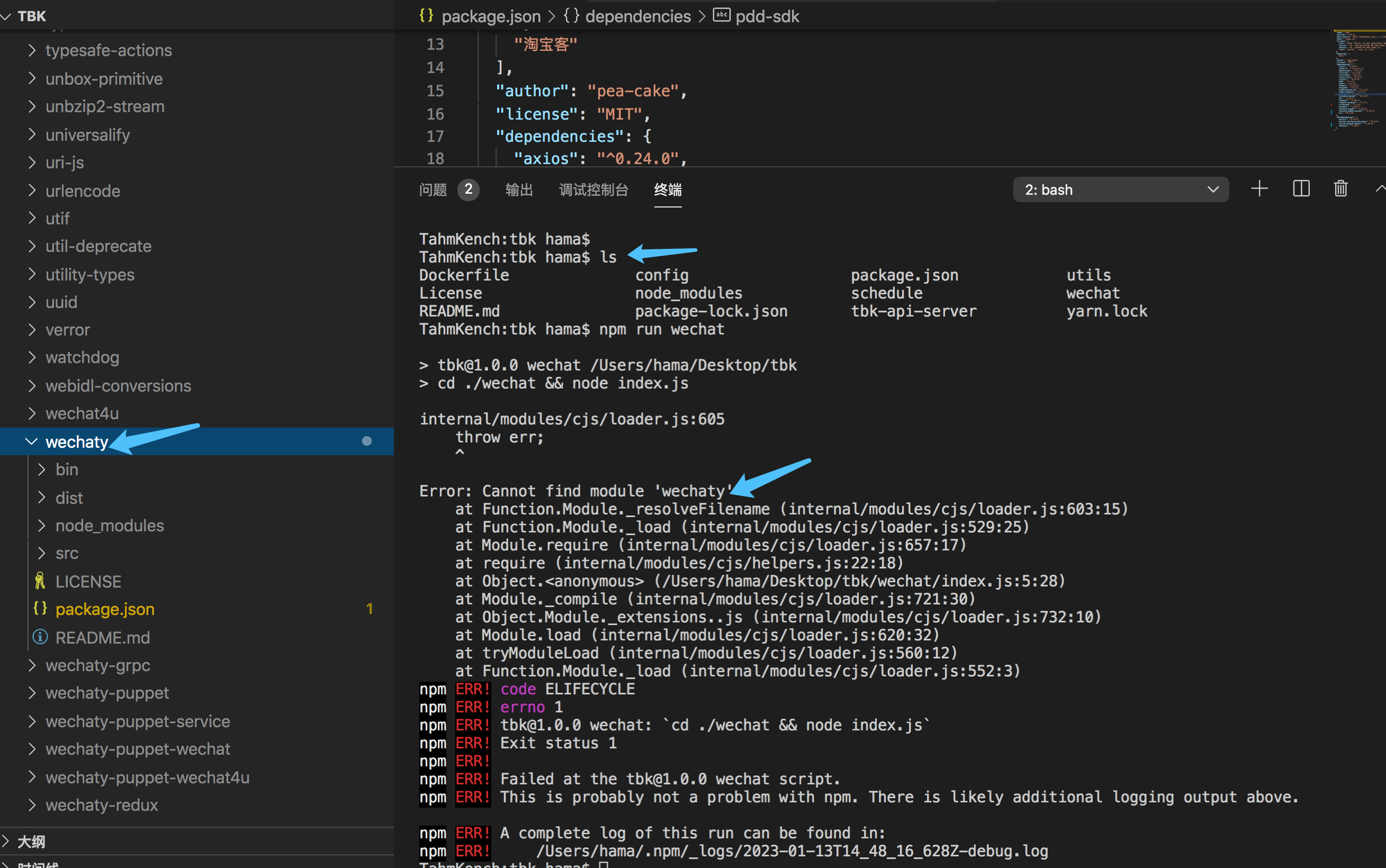Click the problems count badge showing 2

point(469,189)
